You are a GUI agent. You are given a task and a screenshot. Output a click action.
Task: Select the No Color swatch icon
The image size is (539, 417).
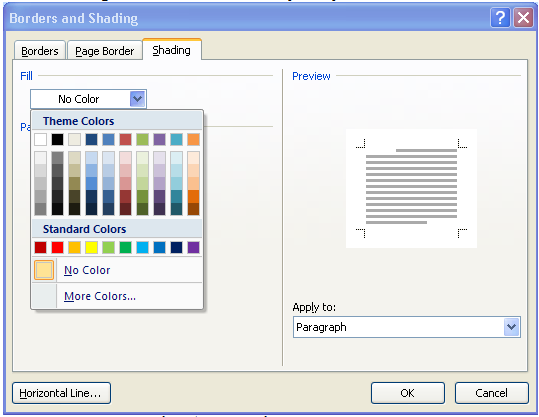click(x=44, y=270)
